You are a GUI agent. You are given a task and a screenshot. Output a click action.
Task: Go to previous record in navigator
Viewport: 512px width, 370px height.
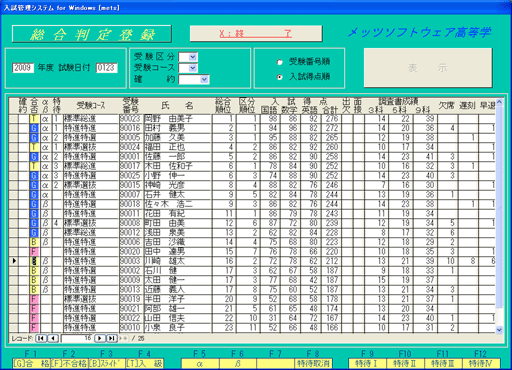[x=53, y=338]
